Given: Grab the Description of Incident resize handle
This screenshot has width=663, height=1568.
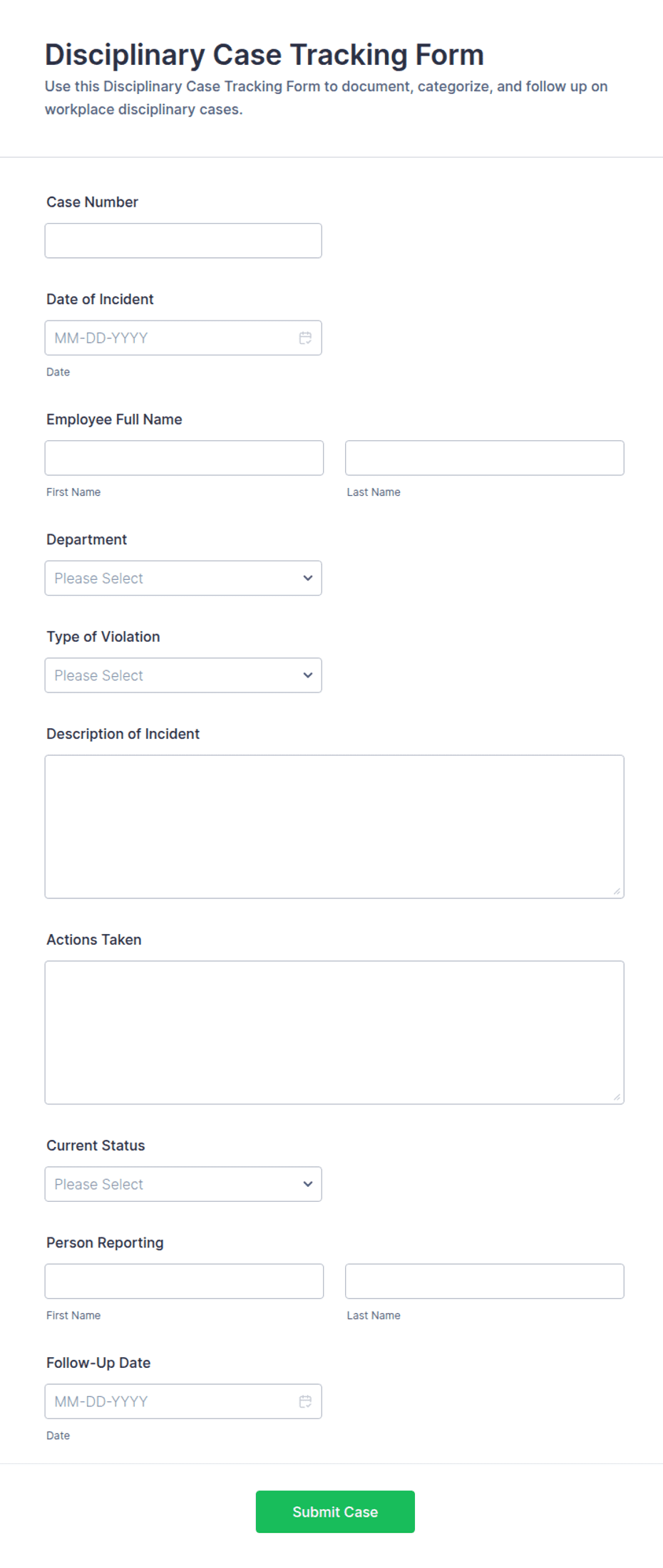Looking at the screenshot, I should pos(617,891).
